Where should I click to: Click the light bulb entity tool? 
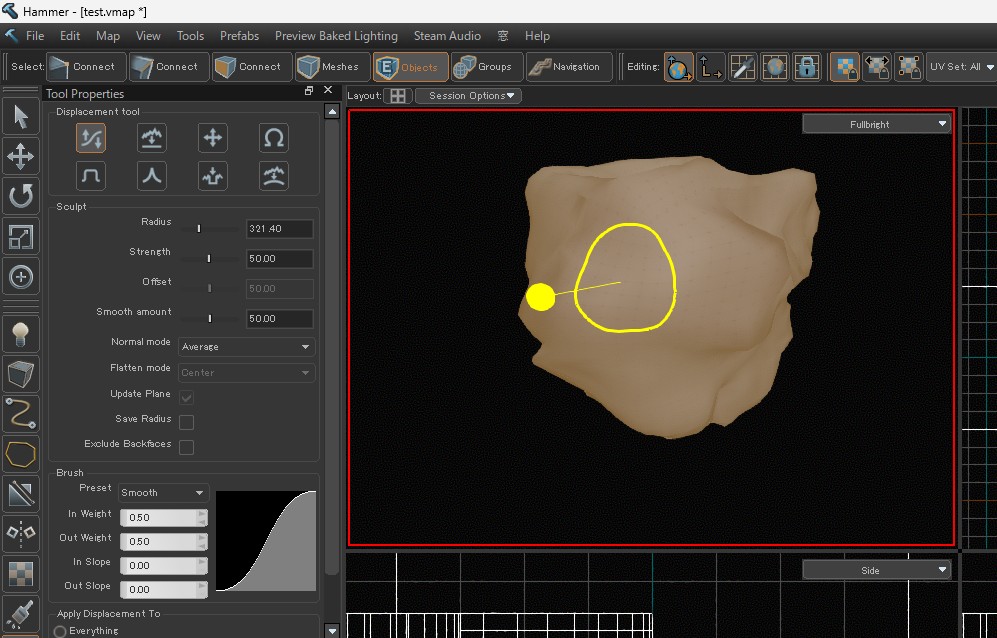(21, 333)
